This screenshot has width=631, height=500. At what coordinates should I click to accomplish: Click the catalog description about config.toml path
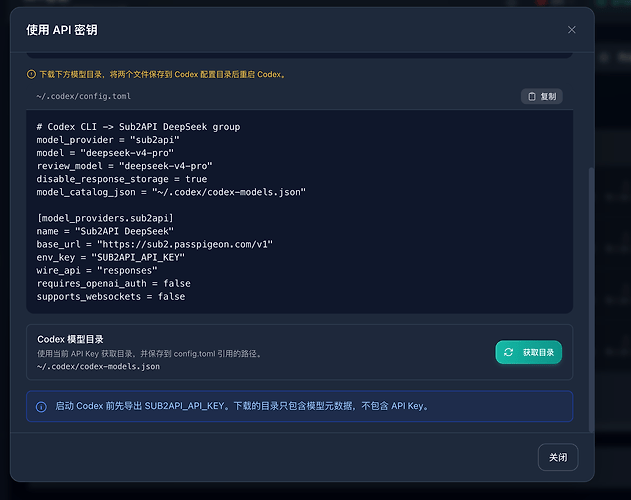click(x=150, y=353)
